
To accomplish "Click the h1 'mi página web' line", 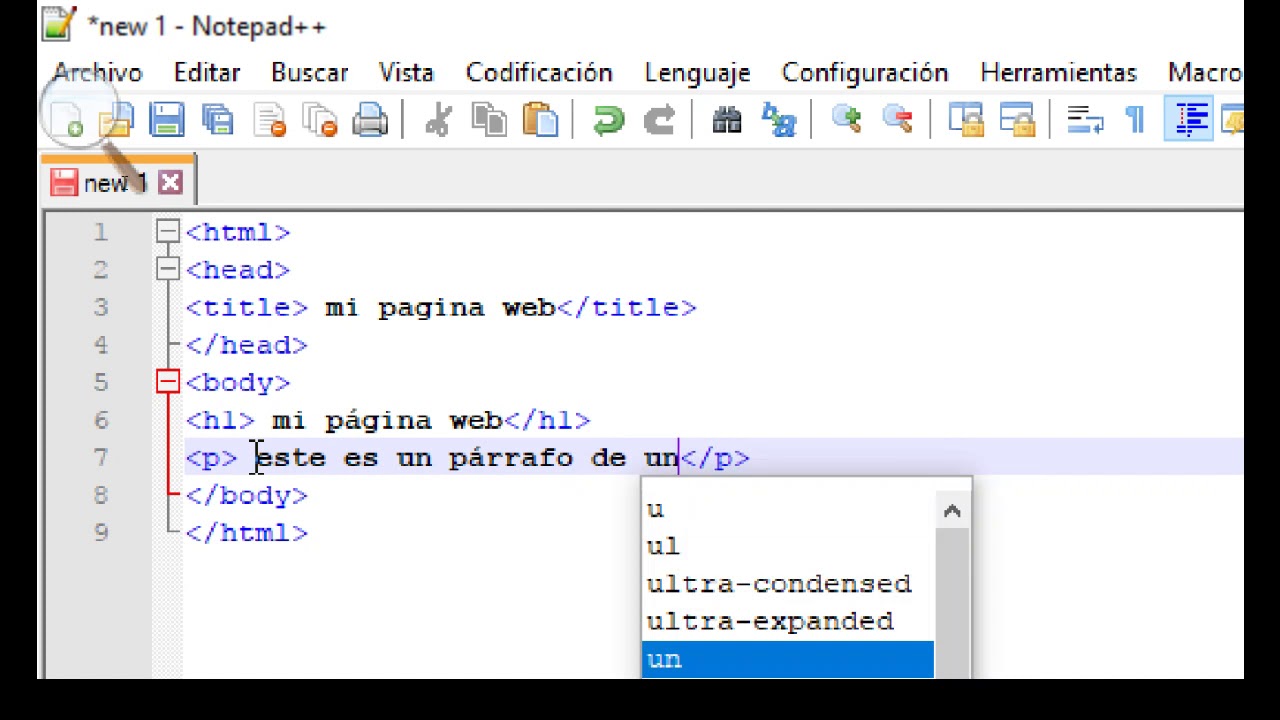I will pyautogui.click(x=388, y=420).
